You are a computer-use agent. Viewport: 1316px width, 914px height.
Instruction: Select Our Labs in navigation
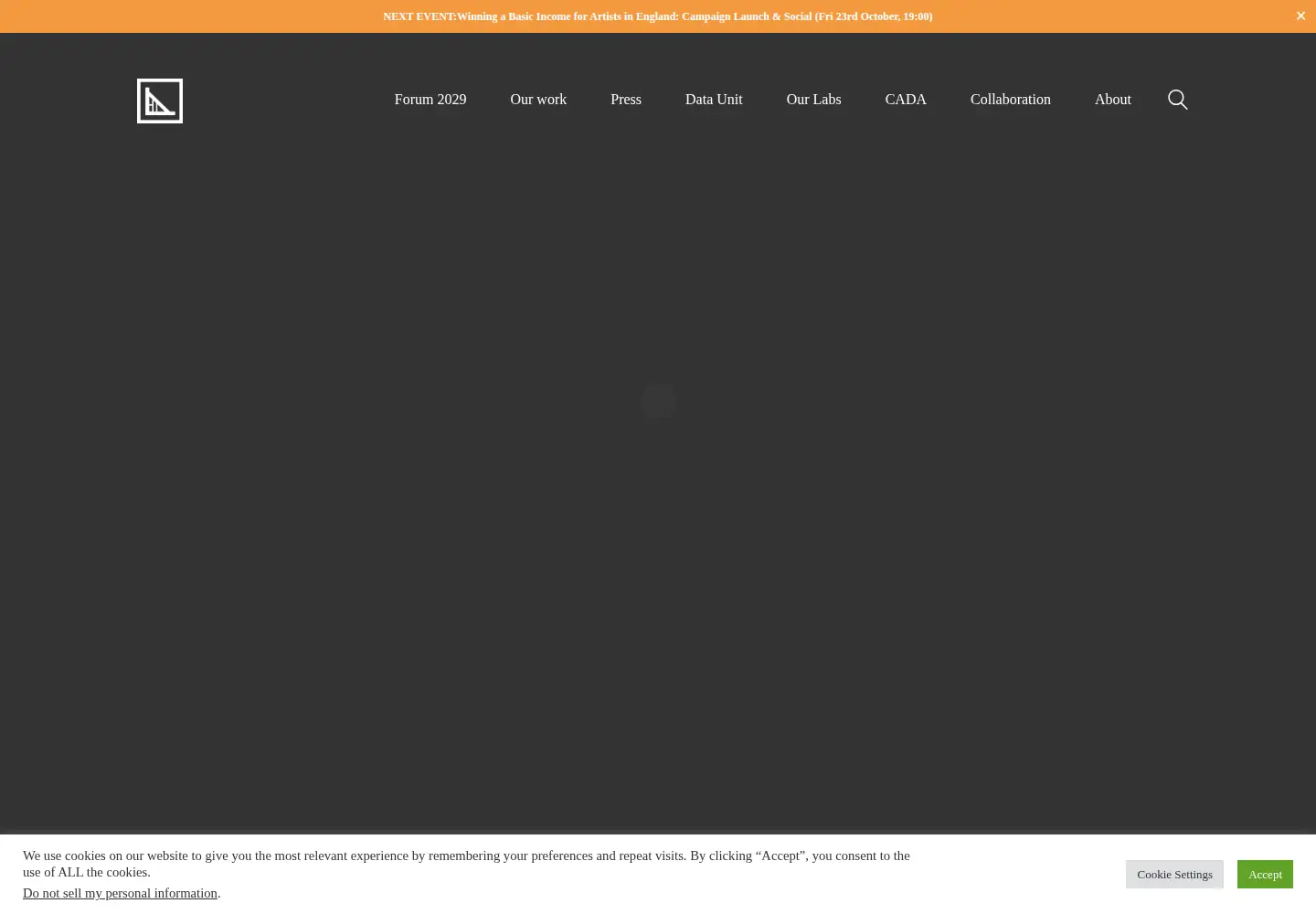(x=813, y=100)
